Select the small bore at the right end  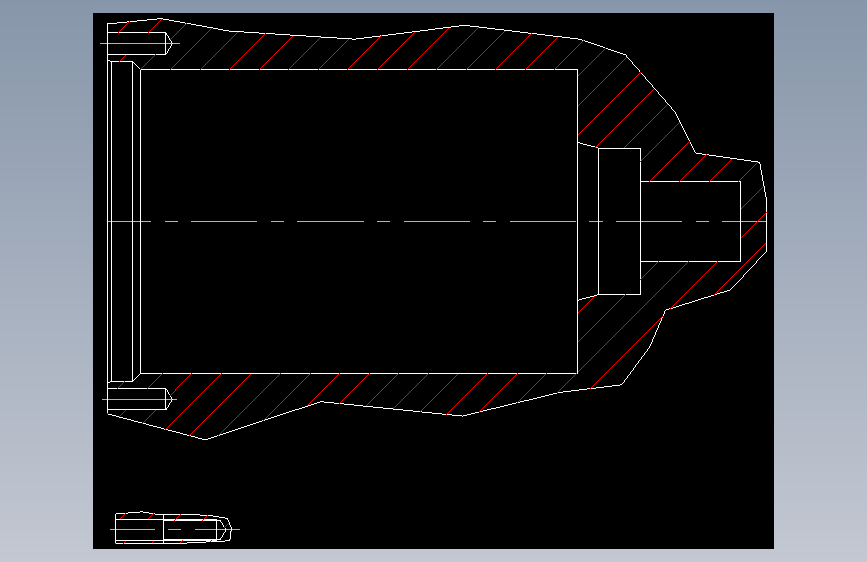point(690,221)
